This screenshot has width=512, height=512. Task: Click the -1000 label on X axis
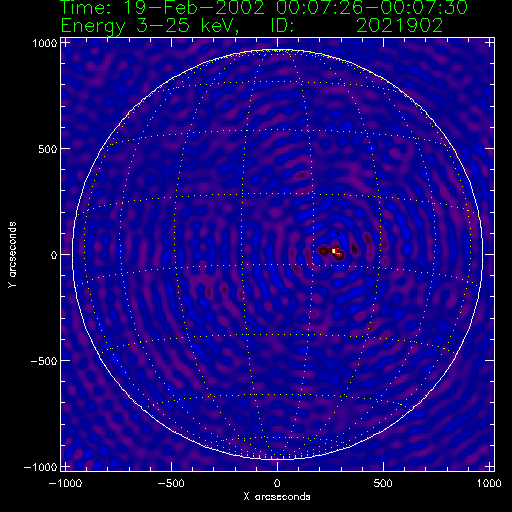[x=65, y=483]
